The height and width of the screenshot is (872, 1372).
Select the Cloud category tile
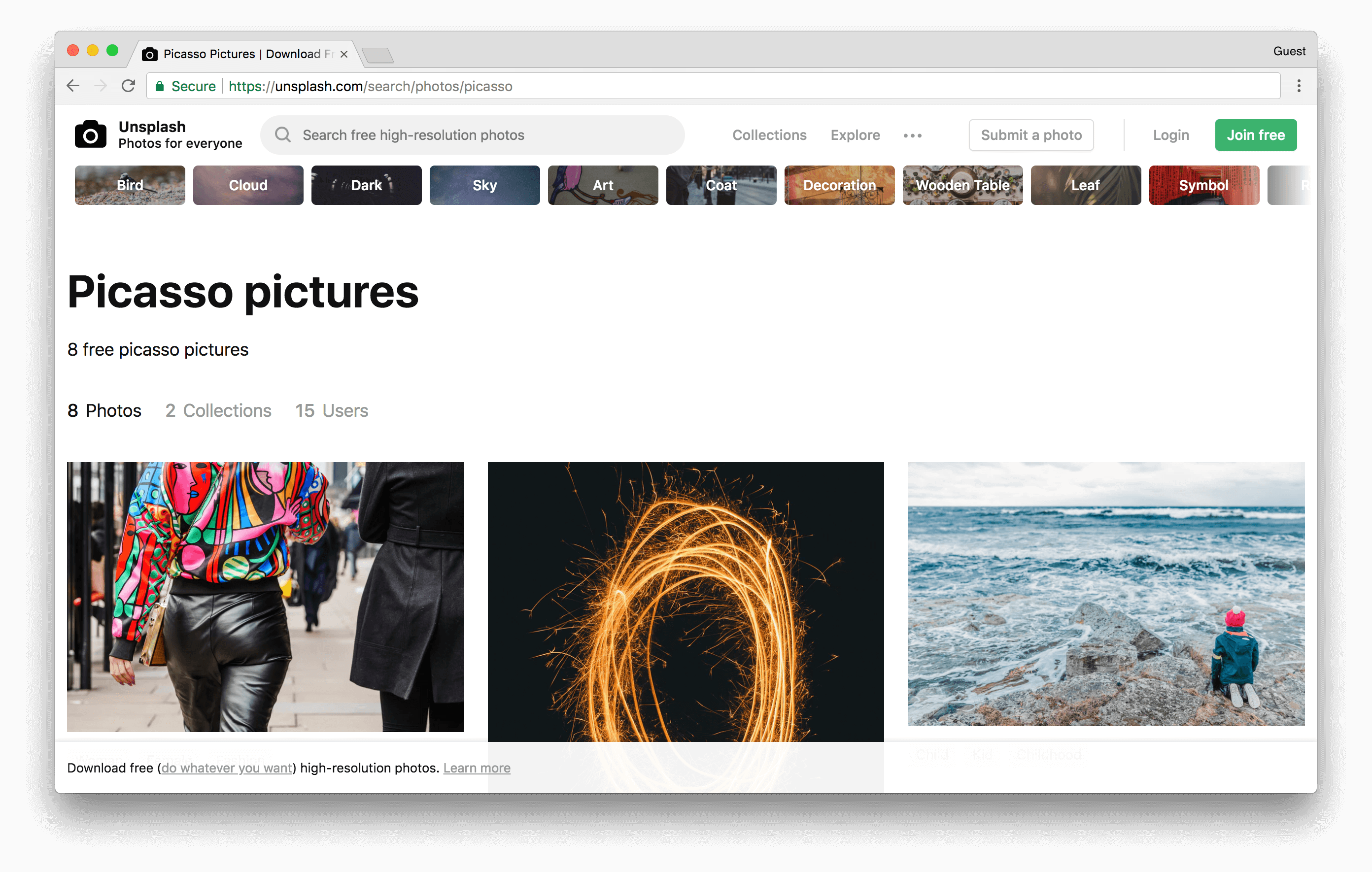coord(248,185)
